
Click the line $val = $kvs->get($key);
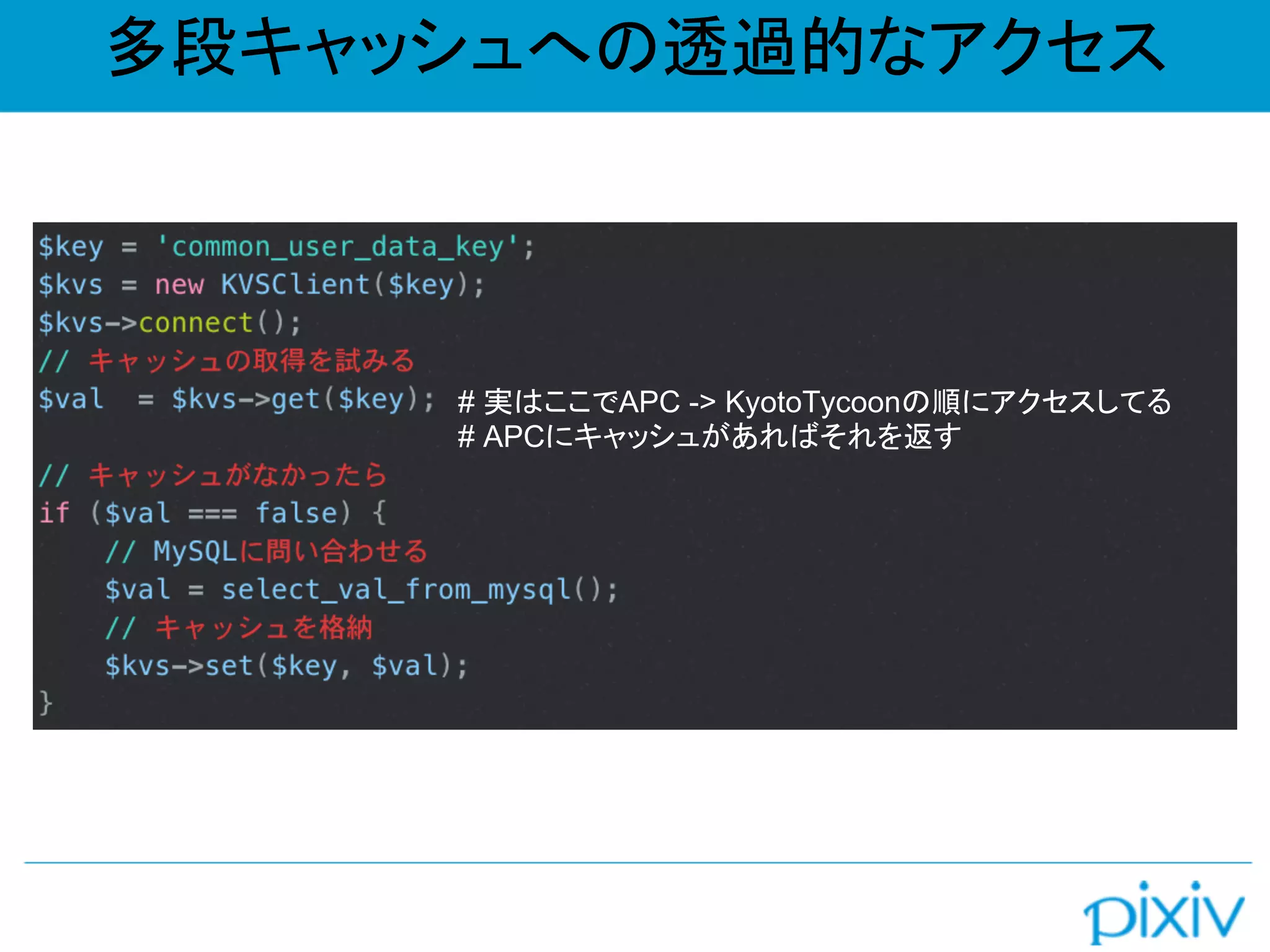tap(236, 399)
